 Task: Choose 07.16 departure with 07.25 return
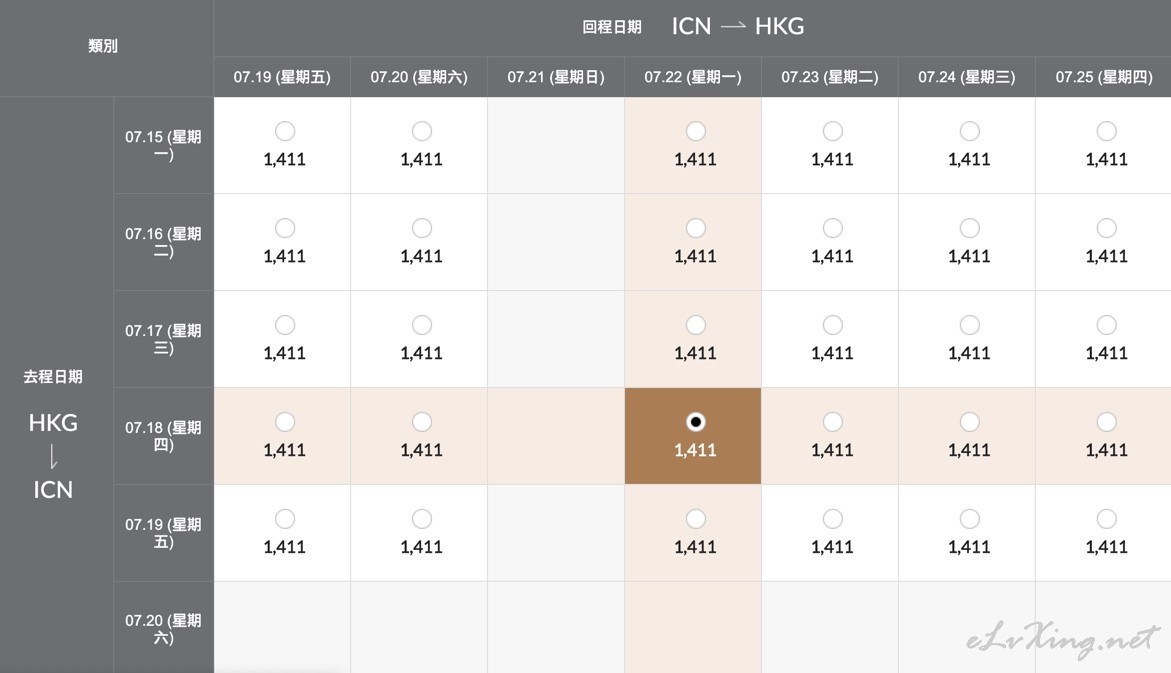click(x=1106, y=228)
